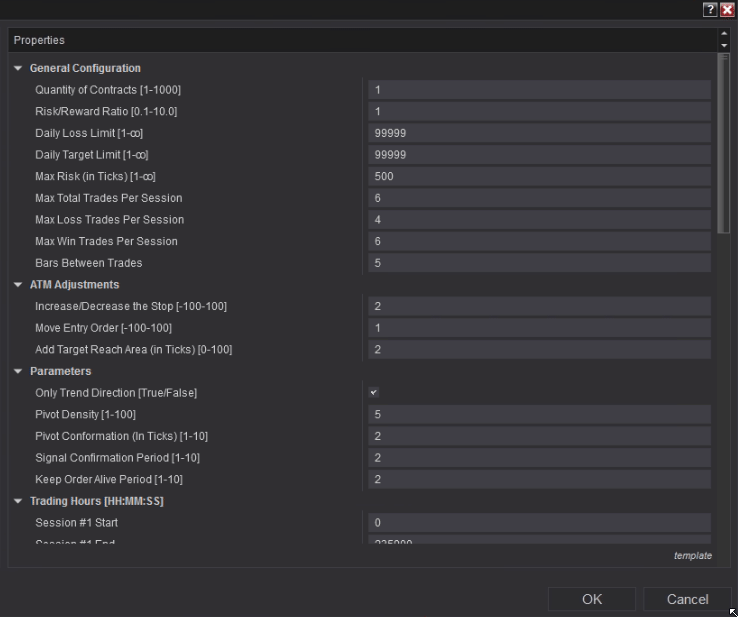Collapse the Trading Hours section

click(18, 501)
